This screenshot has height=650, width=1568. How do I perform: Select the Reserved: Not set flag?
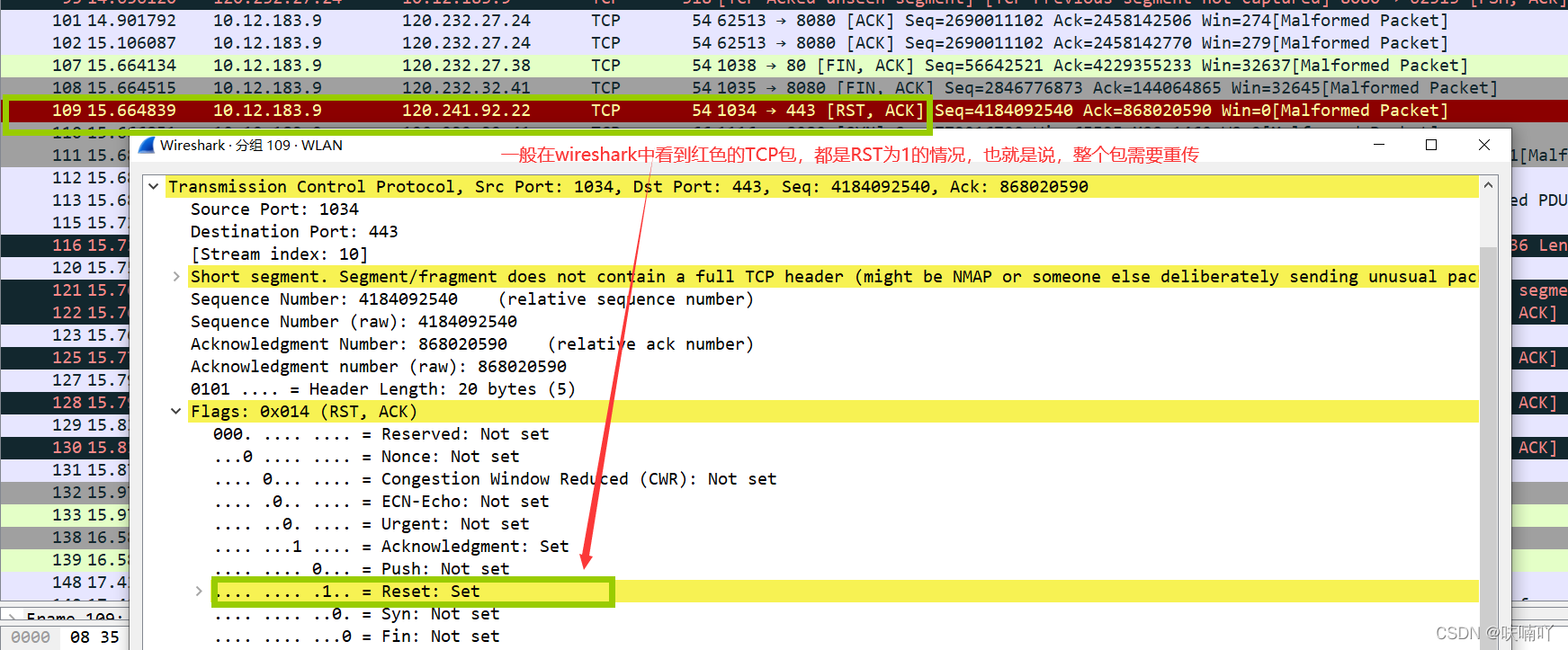point(381,434)
